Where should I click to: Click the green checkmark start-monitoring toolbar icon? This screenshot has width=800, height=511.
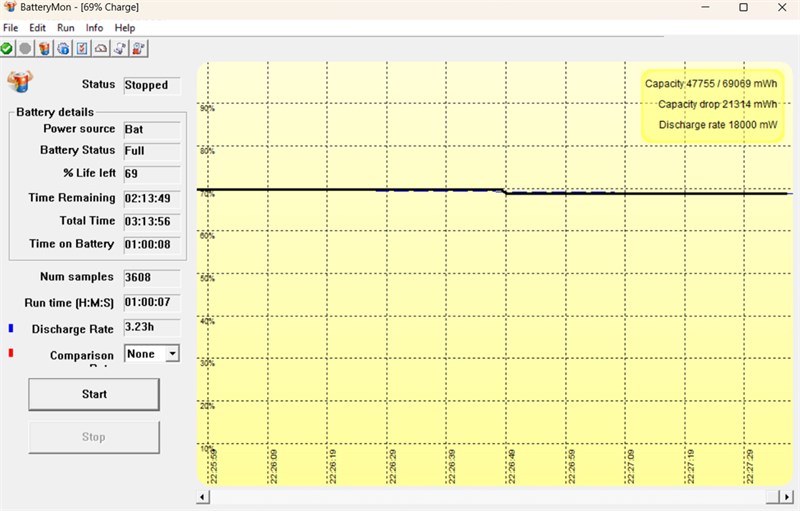pyautogui.click(x=7, y=48)
